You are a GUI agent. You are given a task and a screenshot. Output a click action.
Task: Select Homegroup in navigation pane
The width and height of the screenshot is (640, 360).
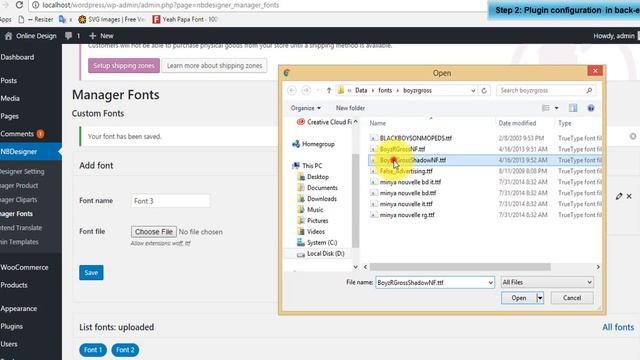click(x=313, y=144)
